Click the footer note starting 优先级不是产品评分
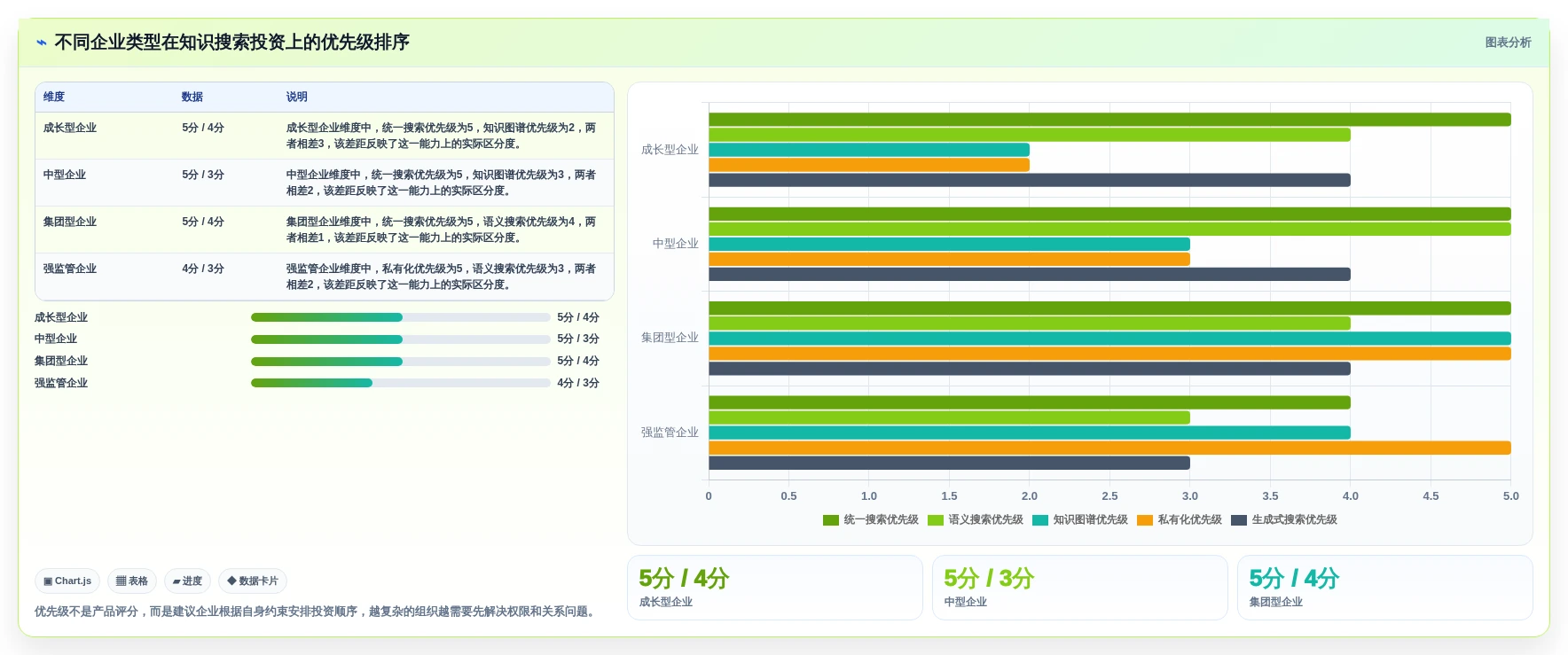Screen dimensions: 1568x655 [317, 612]
